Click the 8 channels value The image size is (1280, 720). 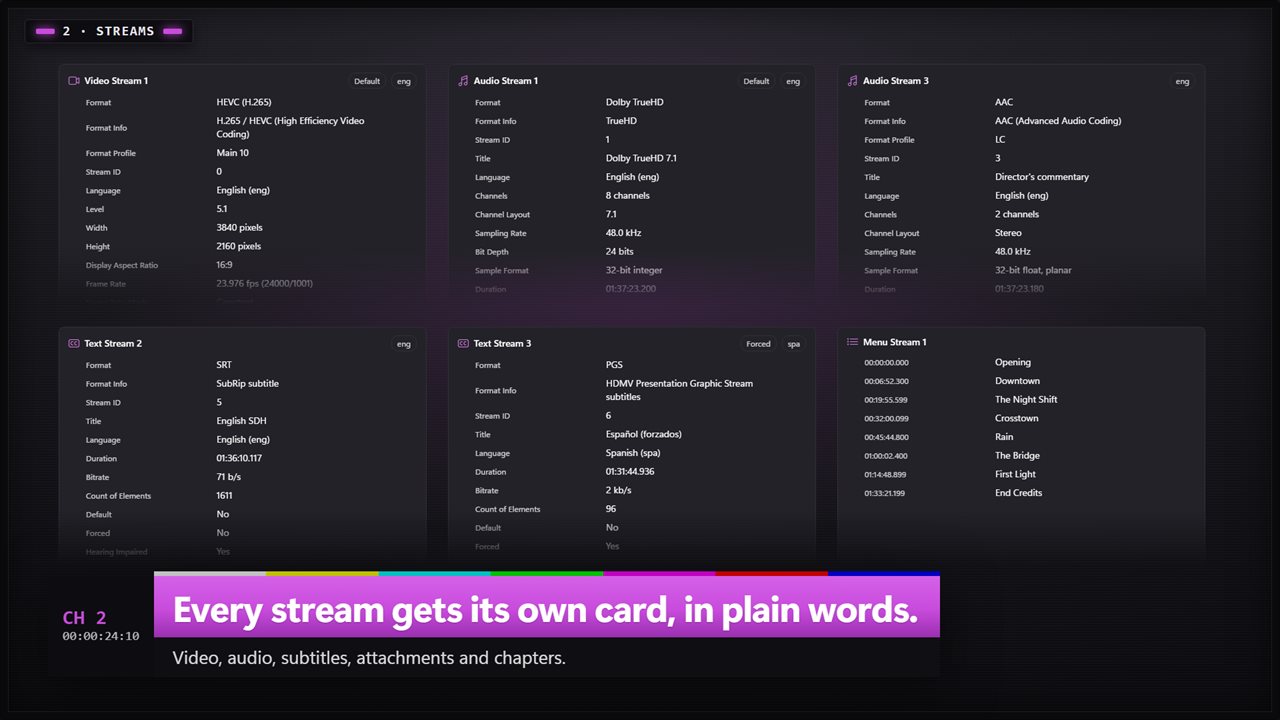[x=627, y=196]
